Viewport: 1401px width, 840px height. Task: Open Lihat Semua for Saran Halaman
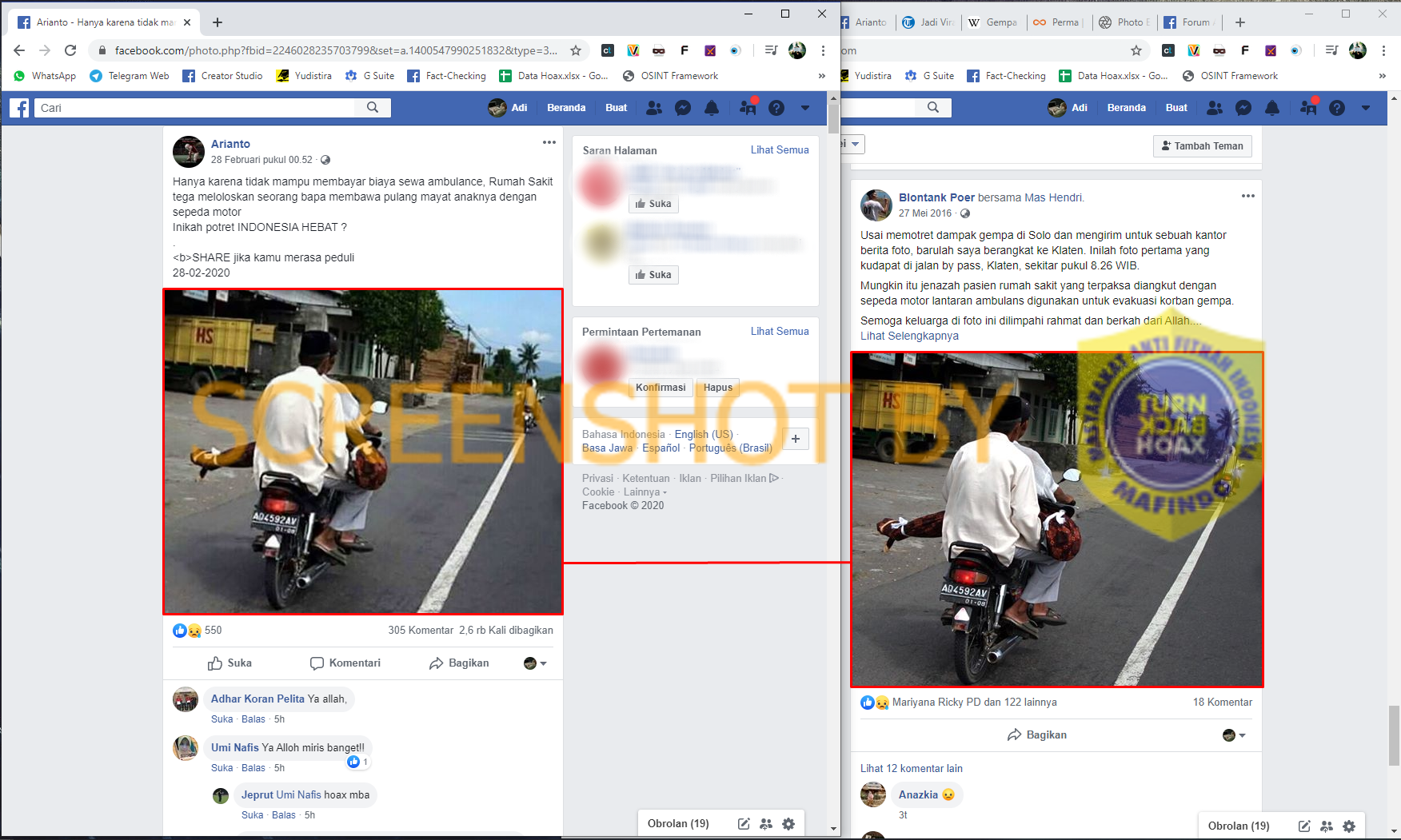pyautogui.click(x=780, y=150)
